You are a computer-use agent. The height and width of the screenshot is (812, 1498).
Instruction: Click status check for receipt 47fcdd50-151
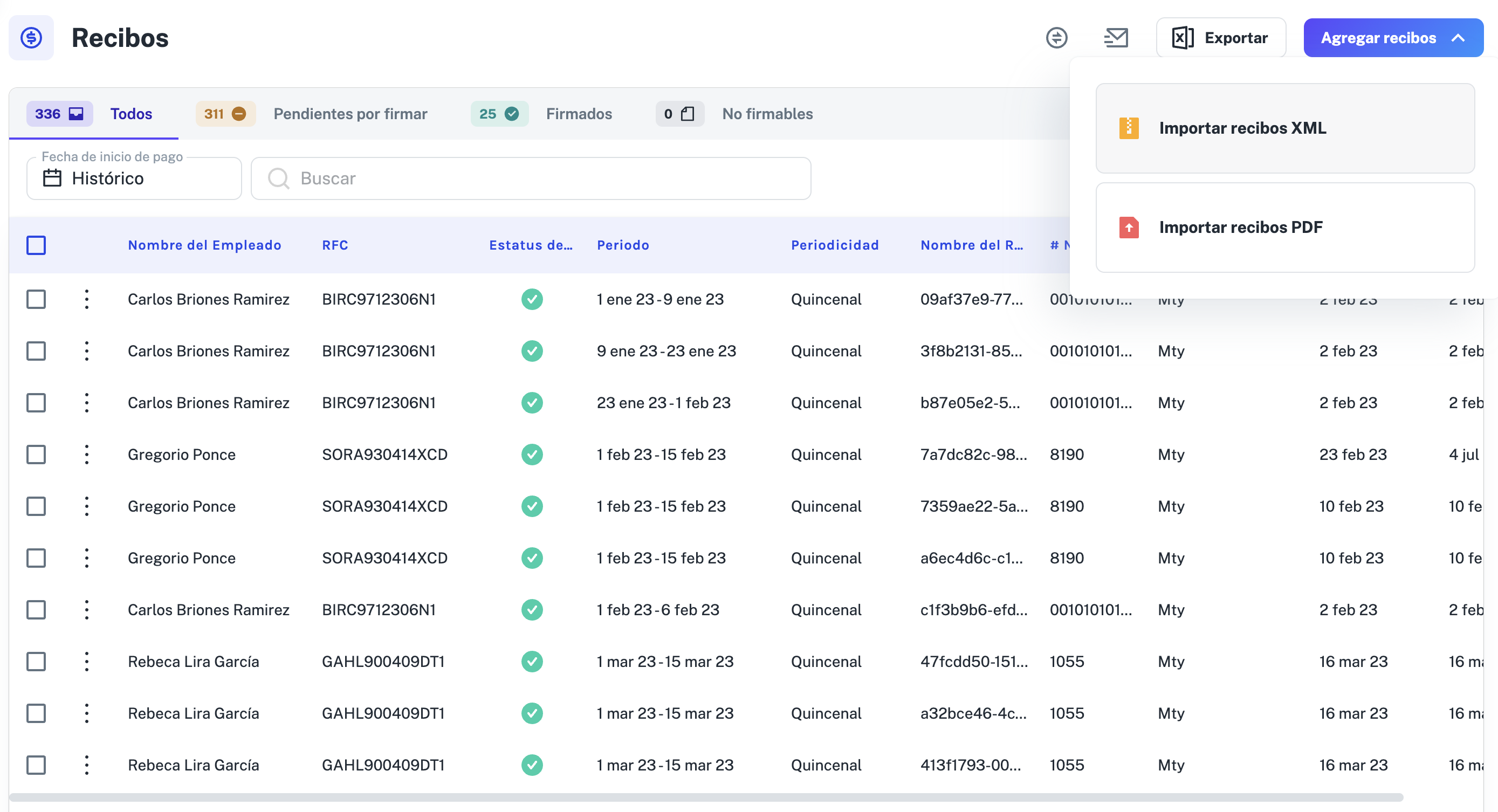tap(532, 662)
